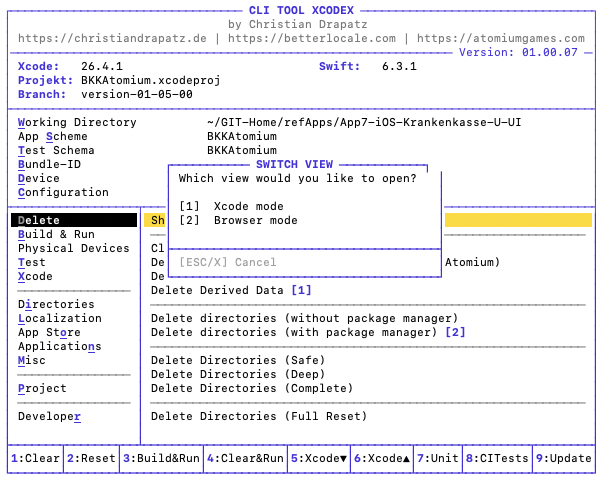The height and width of the screenshot is (479, 602).
Task: Click Xcode version 26.4.1
Action: [x=102, y=66]
